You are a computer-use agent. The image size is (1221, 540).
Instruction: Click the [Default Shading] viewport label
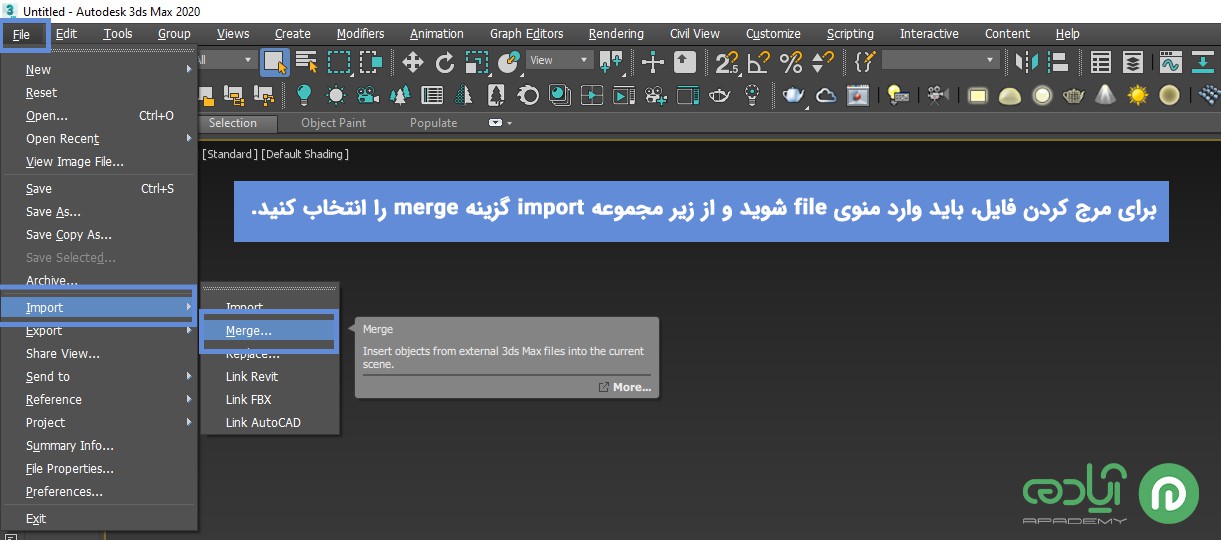coord(305,154)
